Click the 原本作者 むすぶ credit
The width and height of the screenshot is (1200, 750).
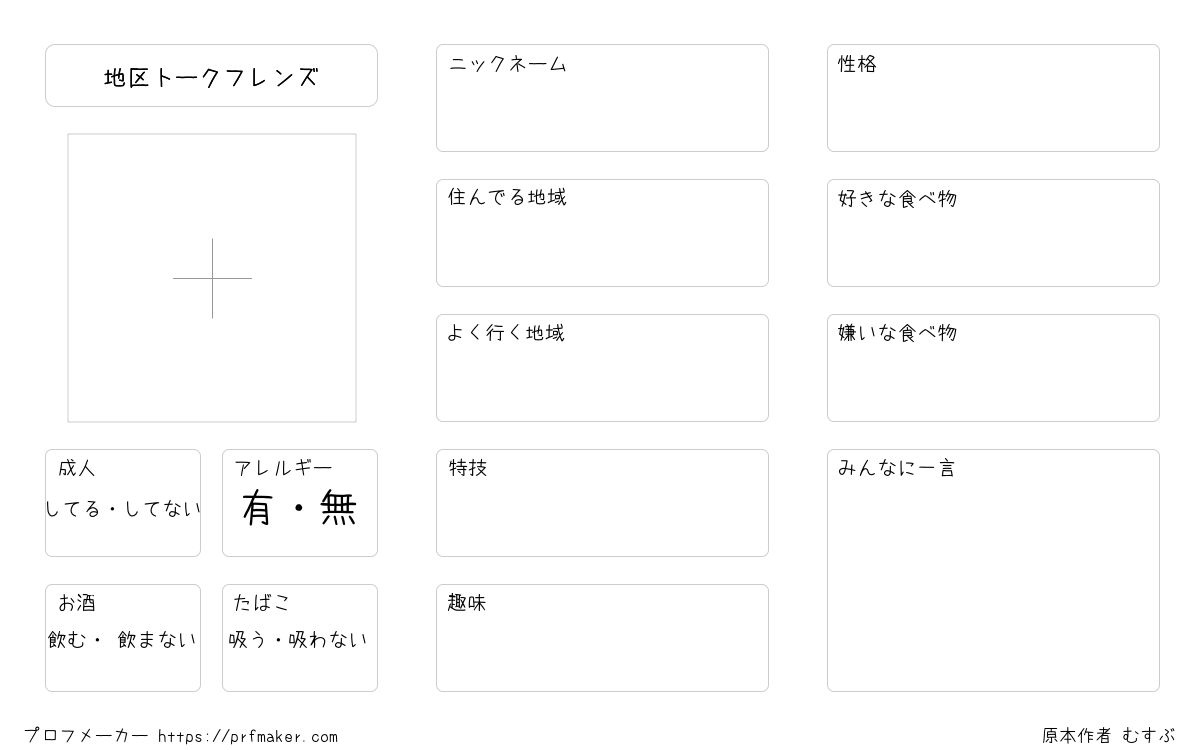coord(1109,736)
